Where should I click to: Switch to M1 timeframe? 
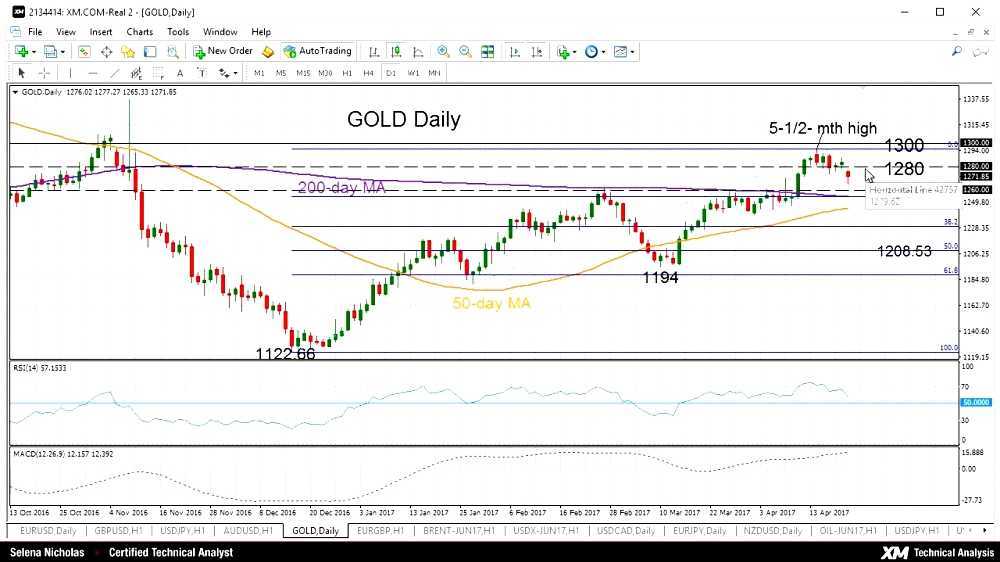259,73
